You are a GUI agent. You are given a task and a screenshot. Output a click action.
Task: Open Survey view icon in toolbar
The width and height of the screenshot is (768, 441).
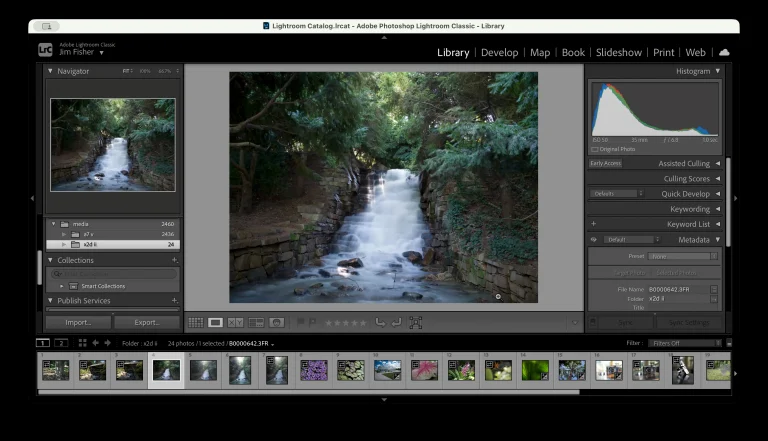pyautogui.click(x=256, y=323)
